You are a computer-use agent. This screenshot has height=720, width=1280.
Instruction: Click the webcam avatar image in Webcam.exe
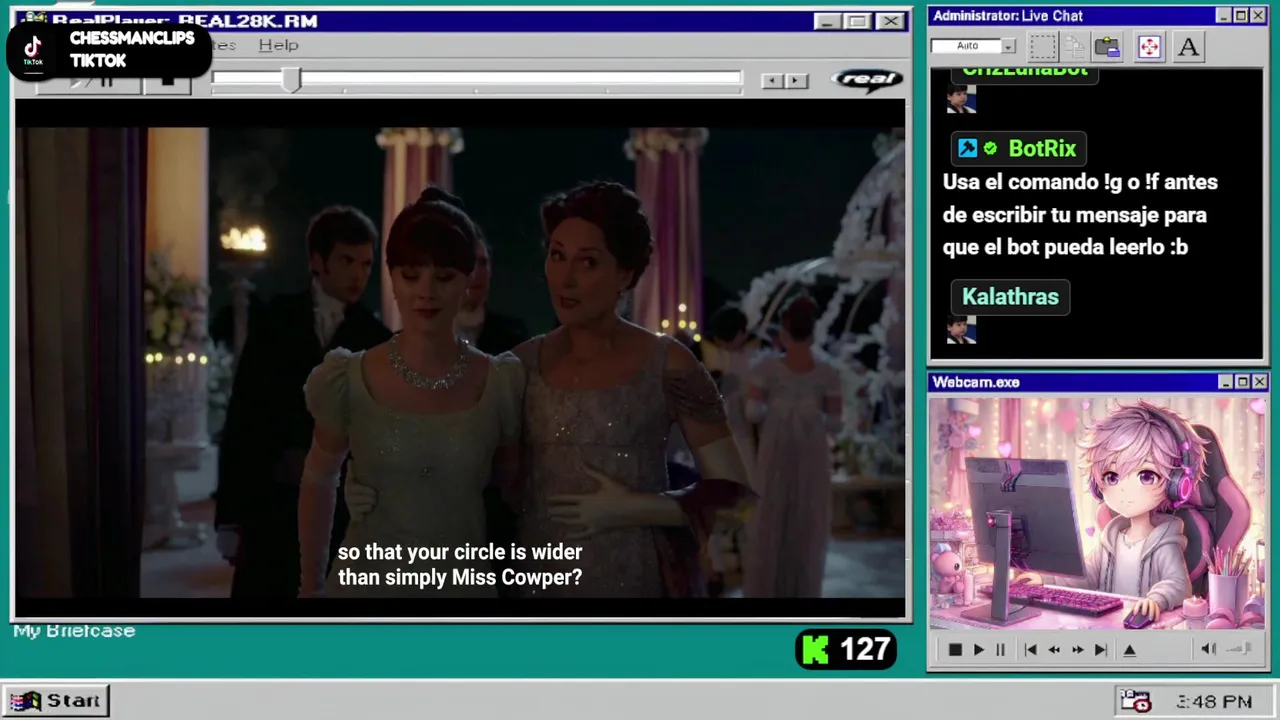click(x=1097, y=515)
